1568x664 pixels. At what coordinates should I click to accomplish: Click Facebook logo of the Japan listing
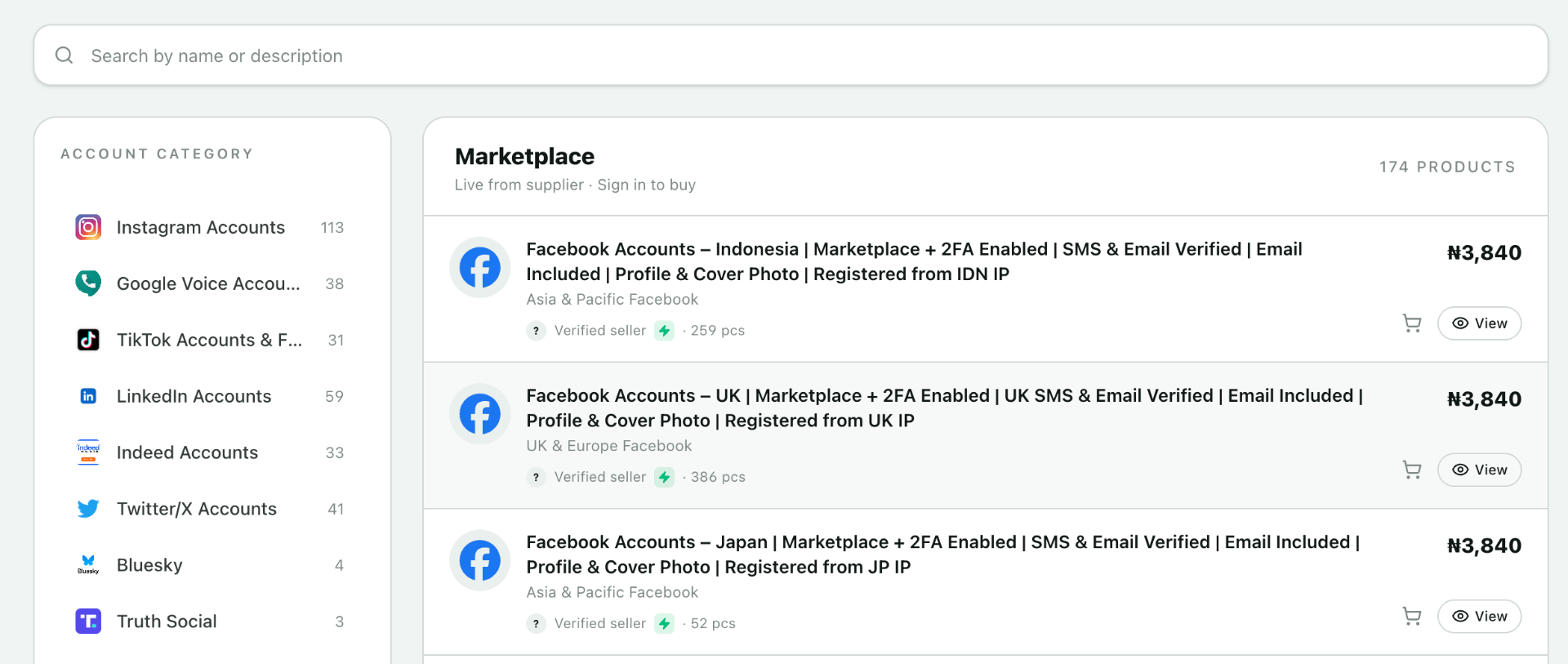[480, 561]
